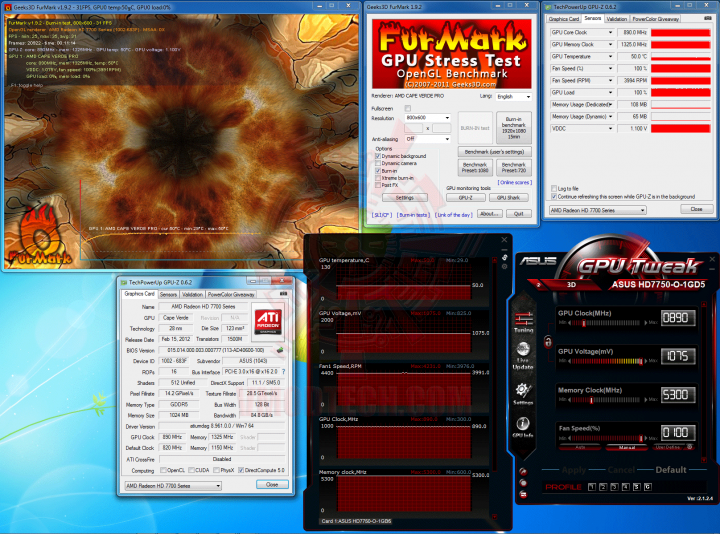This screenshot has width=720, height=534.
Task: Open GPU selector dropdown in Graphics Card window
Action: coord(173,485)
